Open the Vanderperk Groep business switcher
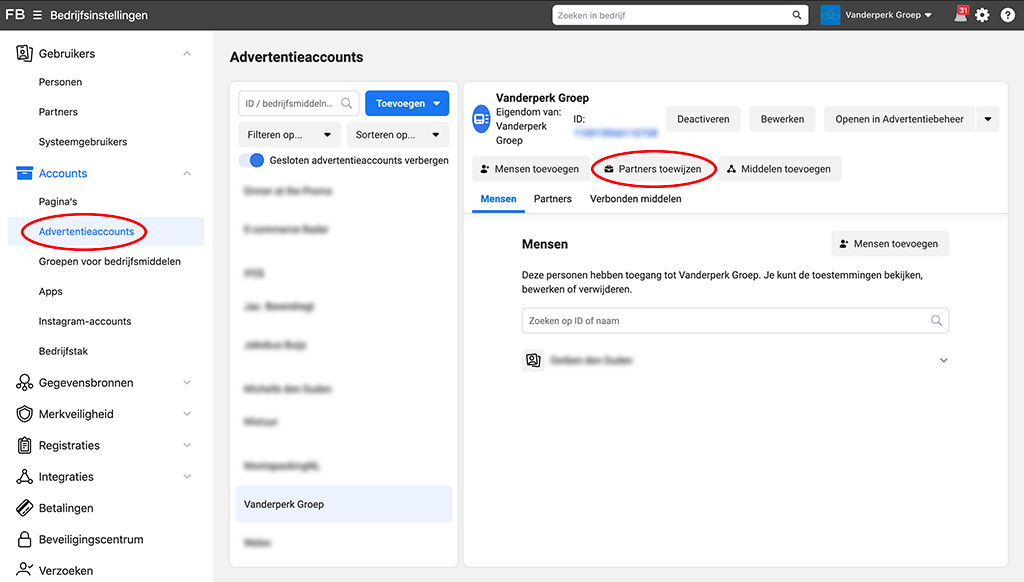The image size is (1024, 582). [x=875, y=15]
